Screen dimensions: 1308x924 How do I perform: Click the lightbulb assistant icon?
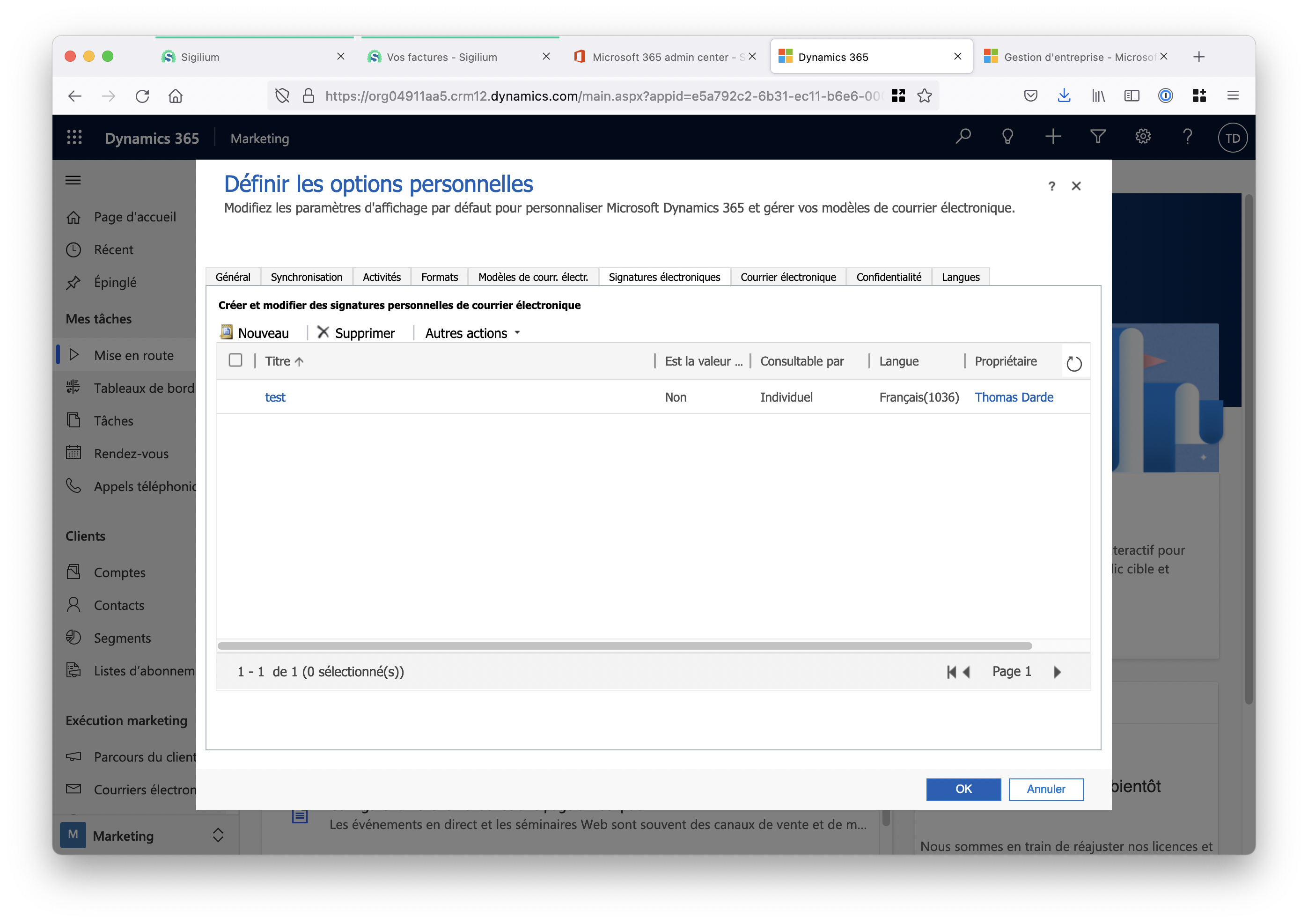[1007, 137]
